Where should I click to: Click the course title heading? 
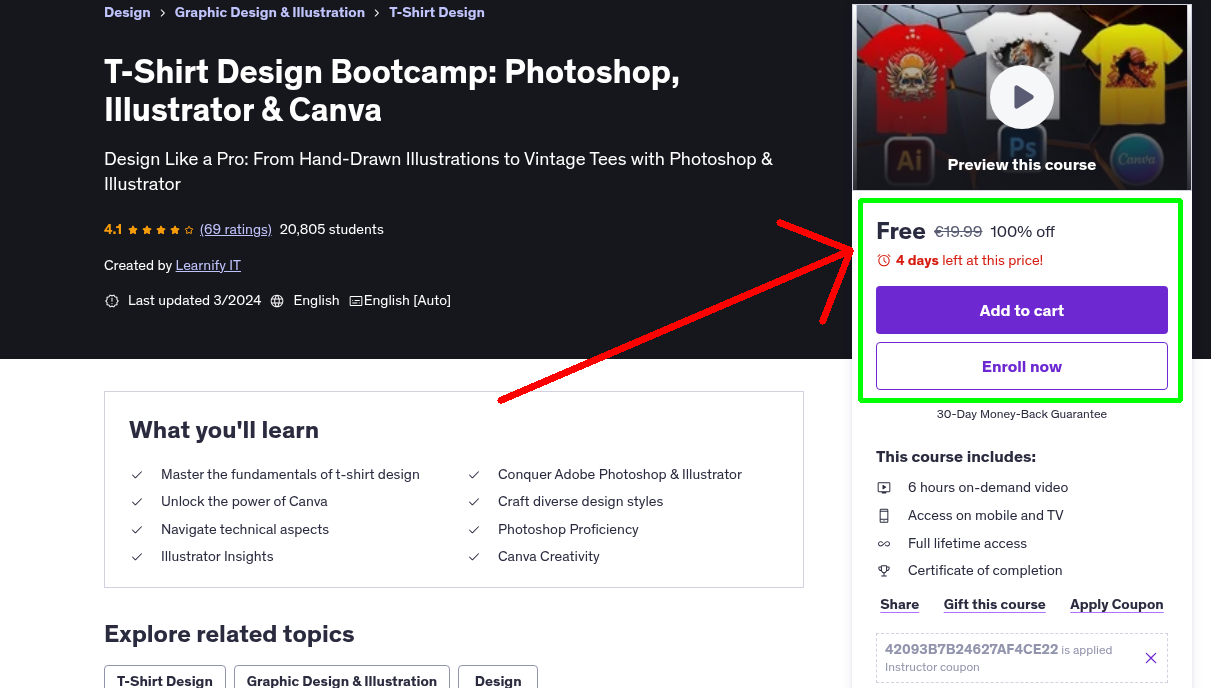pyautogui.click(x=392, y=90)
